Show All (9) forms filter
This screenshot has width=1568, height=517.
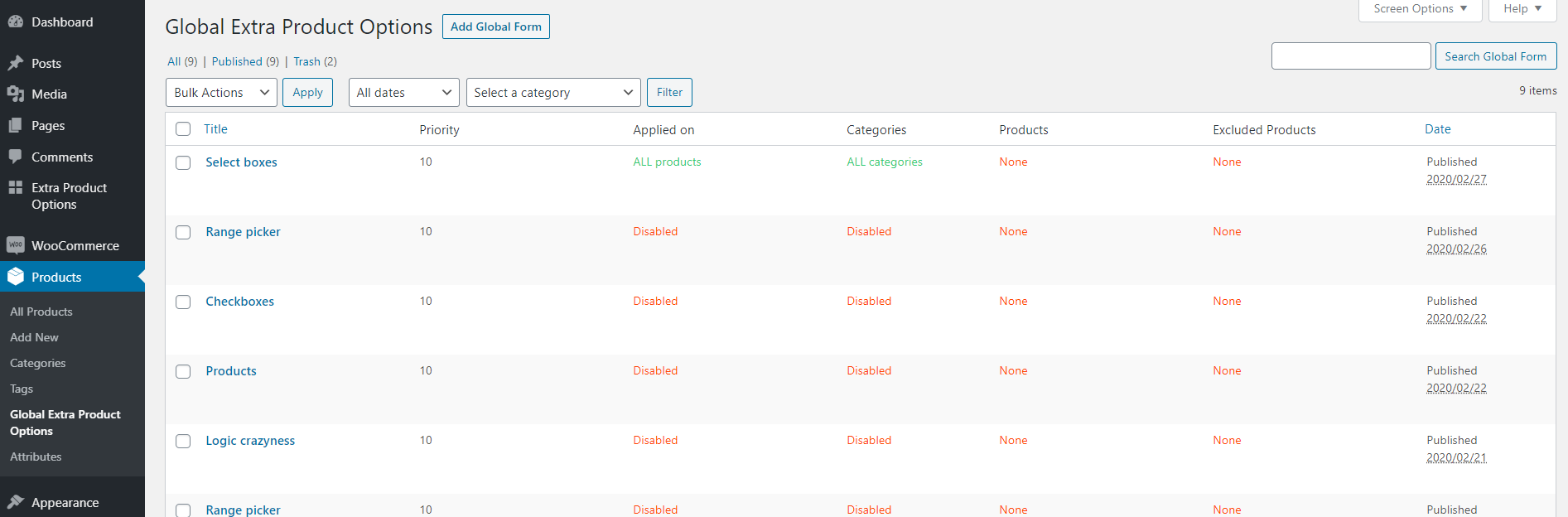pyautogui.click(x=182, y=61)
